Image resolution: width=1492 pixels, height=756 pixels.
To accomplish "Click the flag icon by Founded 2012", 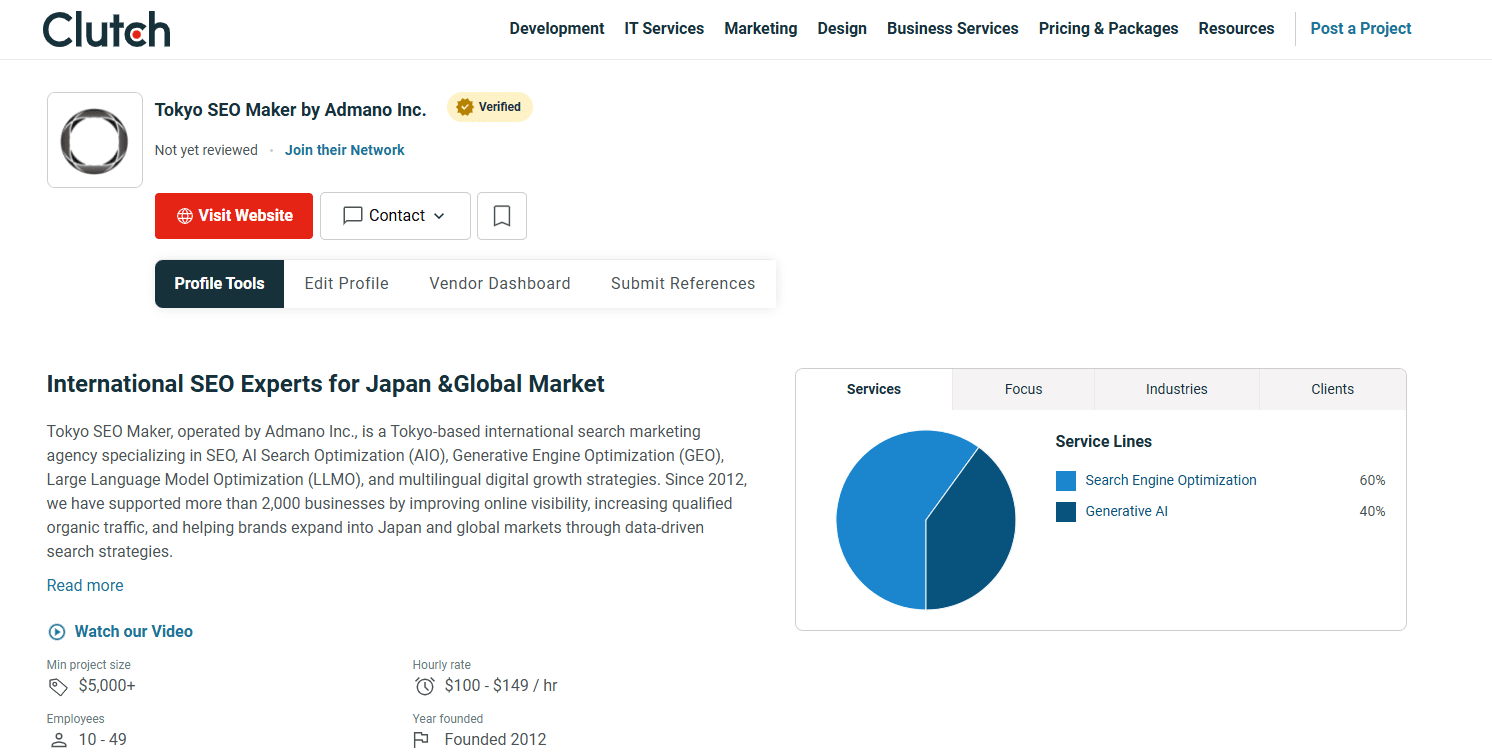I will [421, 740].
